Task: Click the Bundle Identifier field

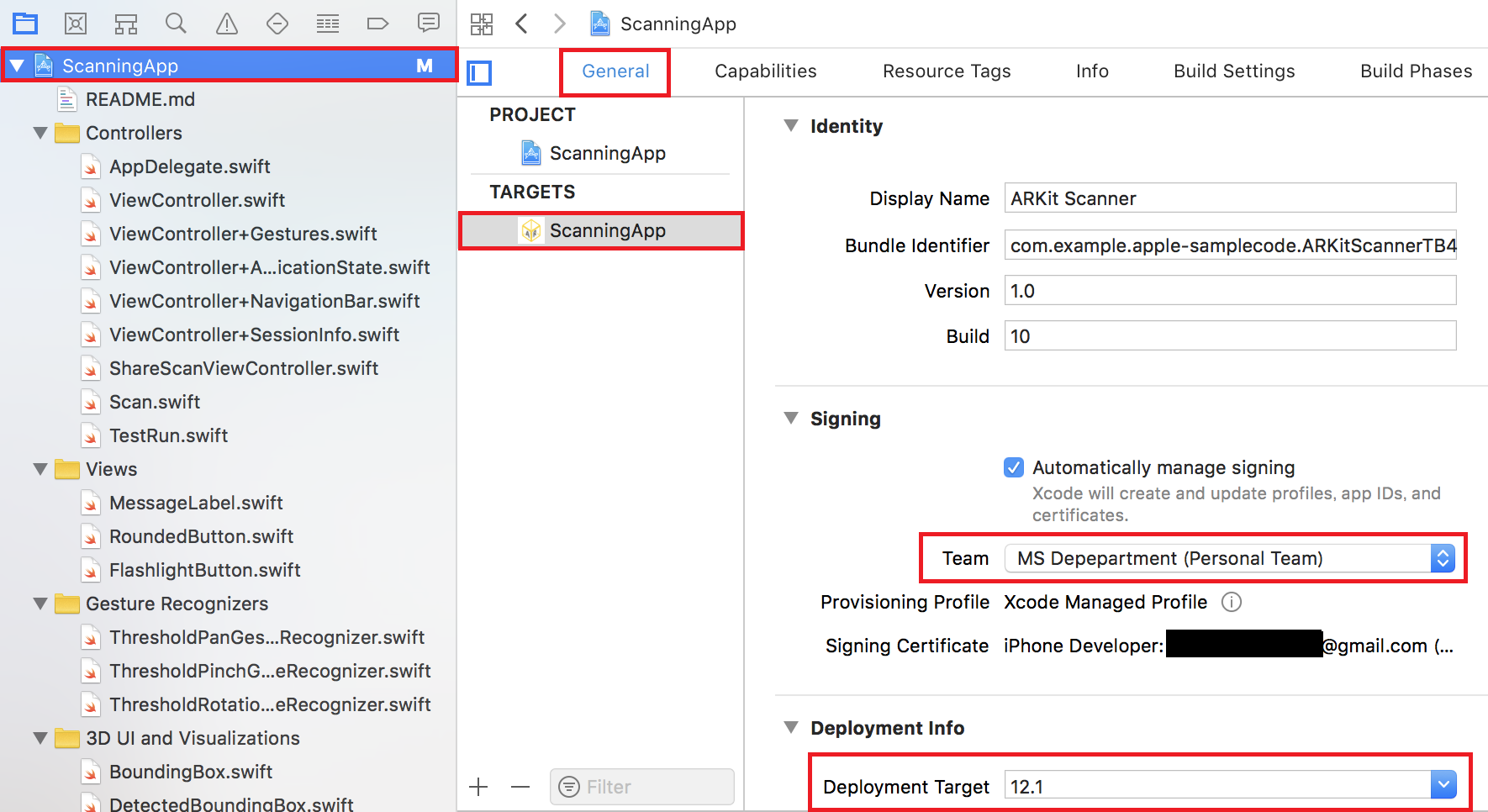Action: [1230, 245]
